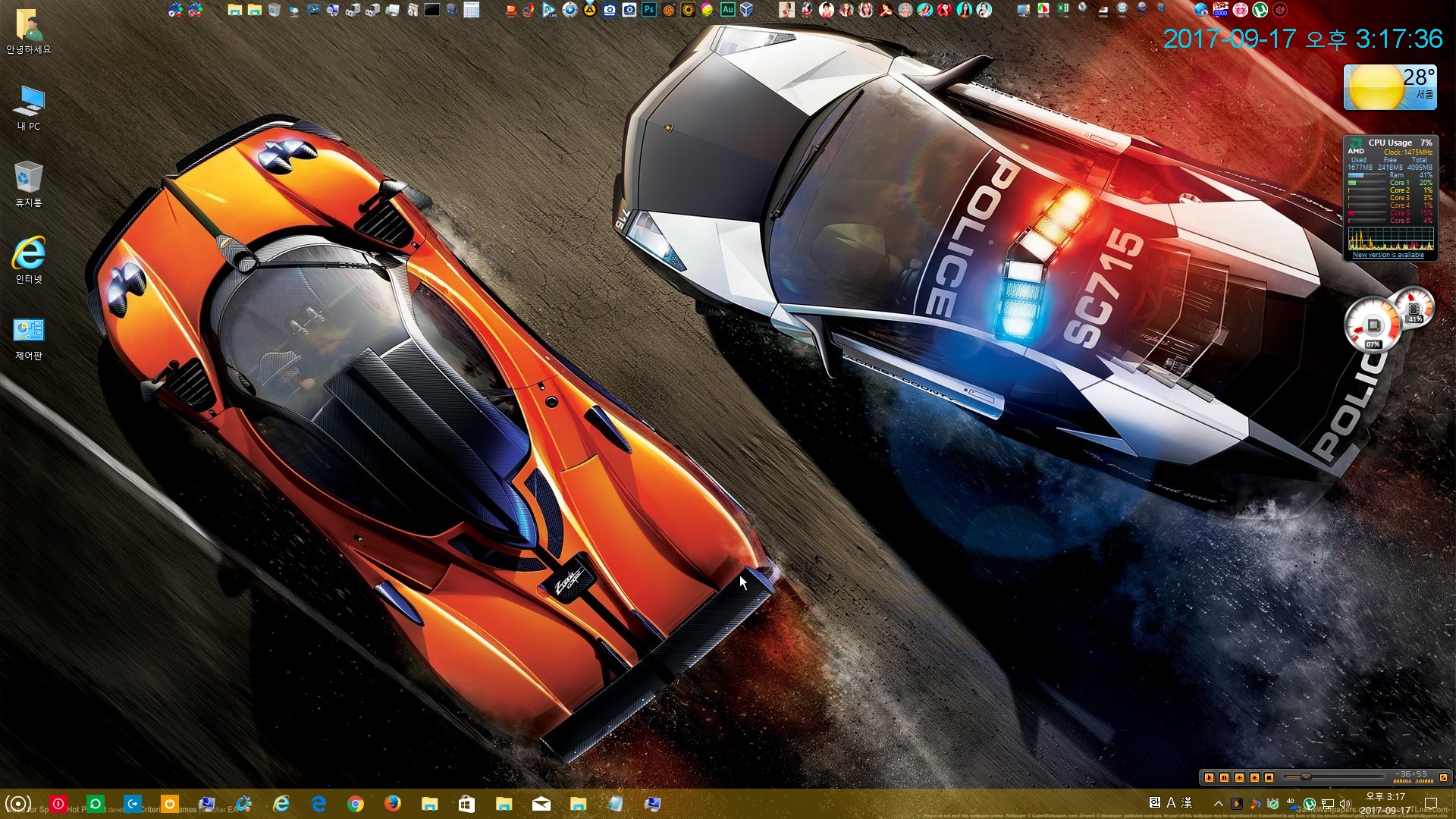Viewport: 1456px width, 819px height.
Task: Show hidden tray icons chevron
Action: coord(1218,804)
